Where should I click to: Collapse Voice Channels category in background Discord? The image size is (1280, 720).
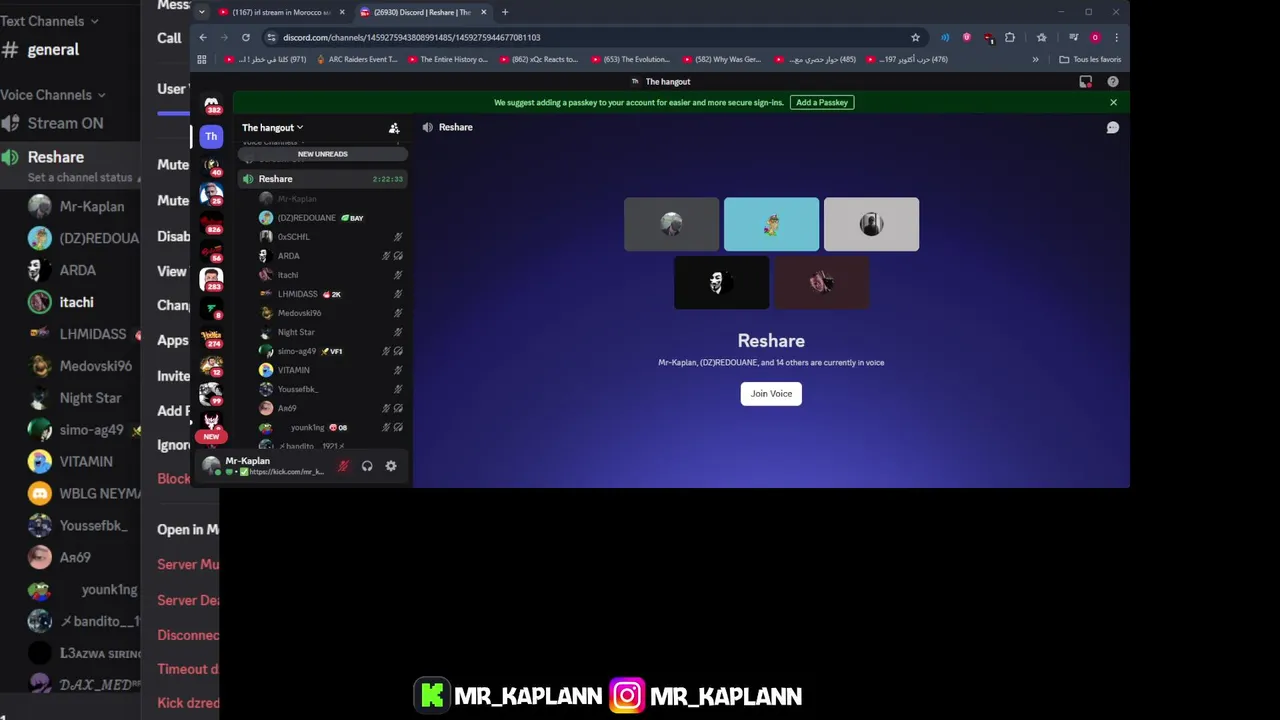53,95
